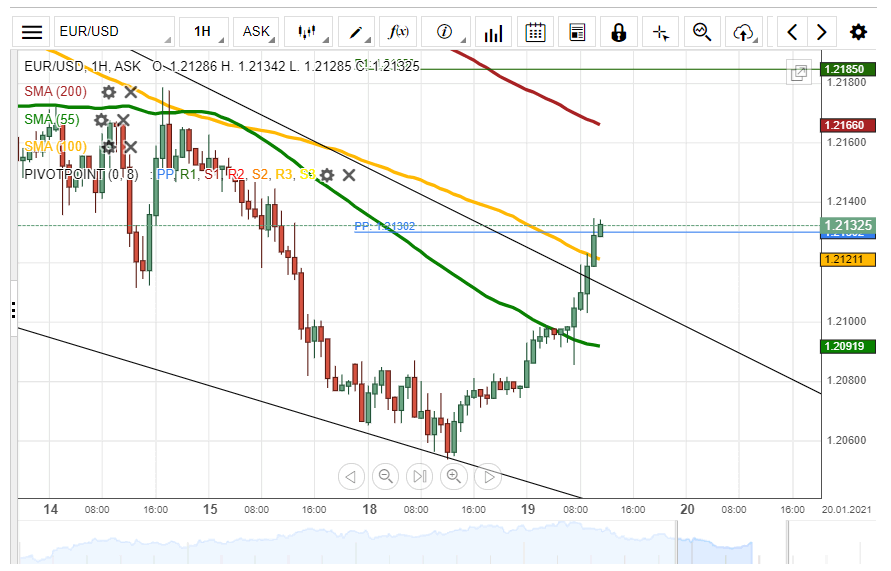
Task: Click the 1.21211 orange SMA price tag
Action: point(848,259)
